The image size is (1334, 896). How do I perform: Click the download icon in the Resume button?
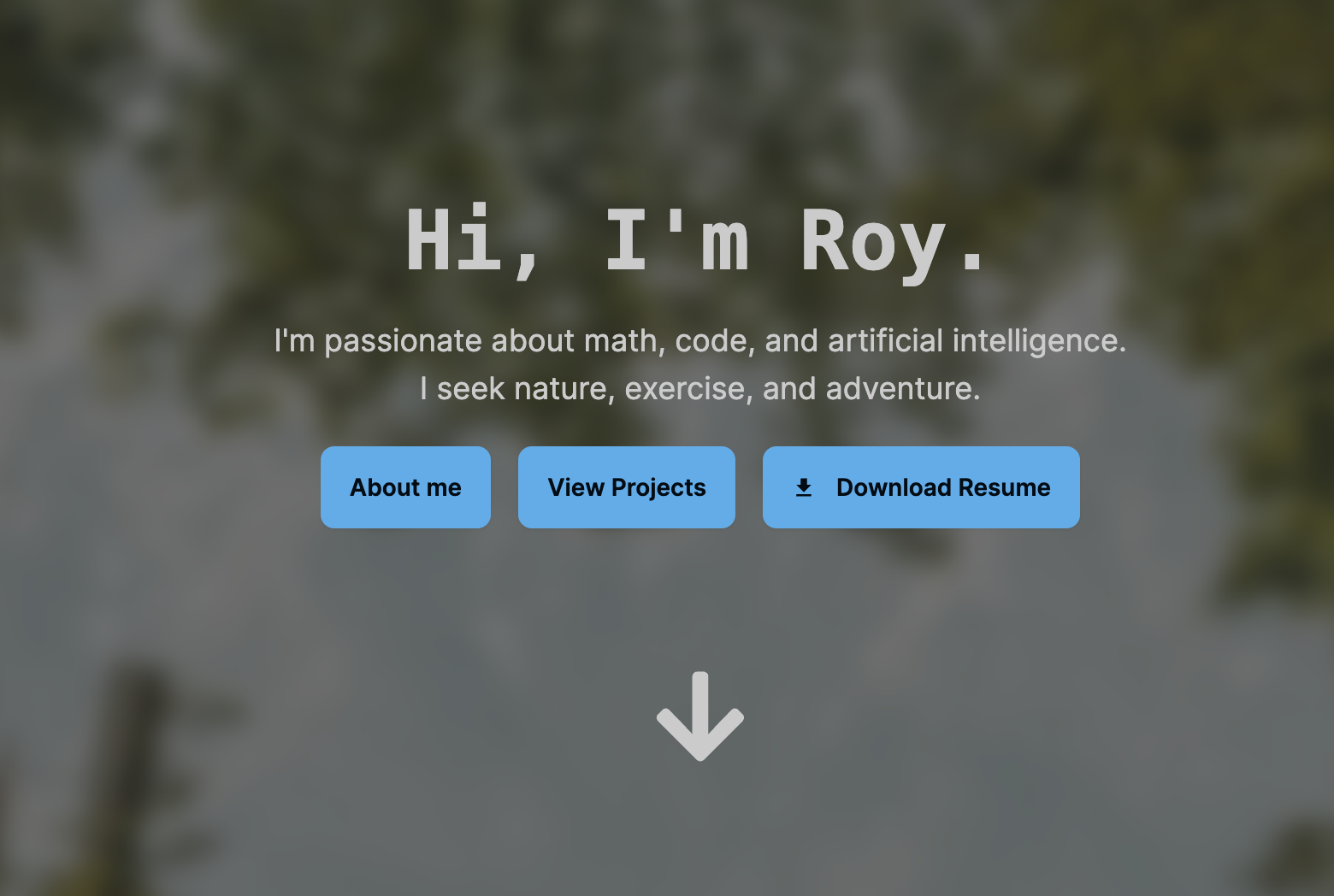[804, 487]
